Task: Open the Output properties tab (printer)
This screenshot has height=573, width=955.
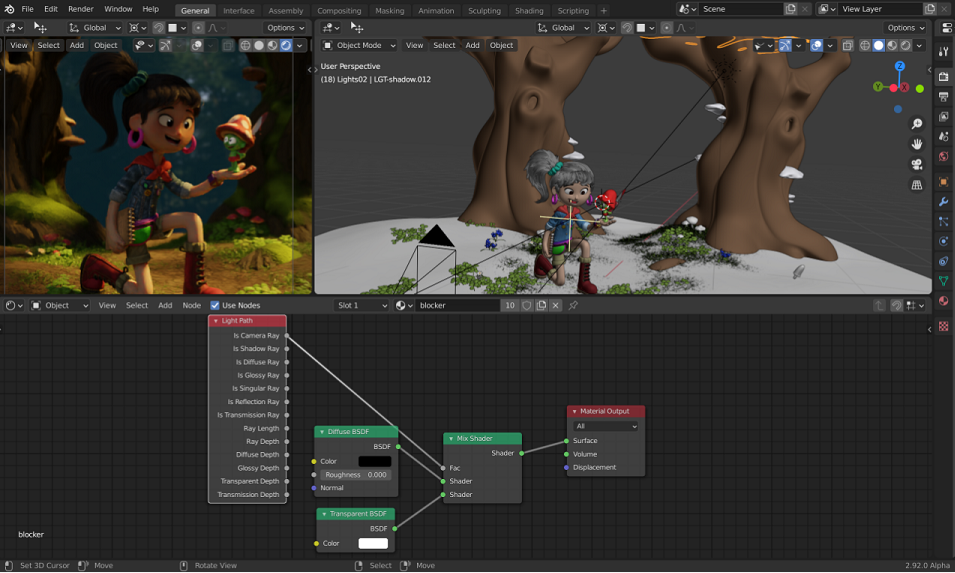Action: pos(943,97)
